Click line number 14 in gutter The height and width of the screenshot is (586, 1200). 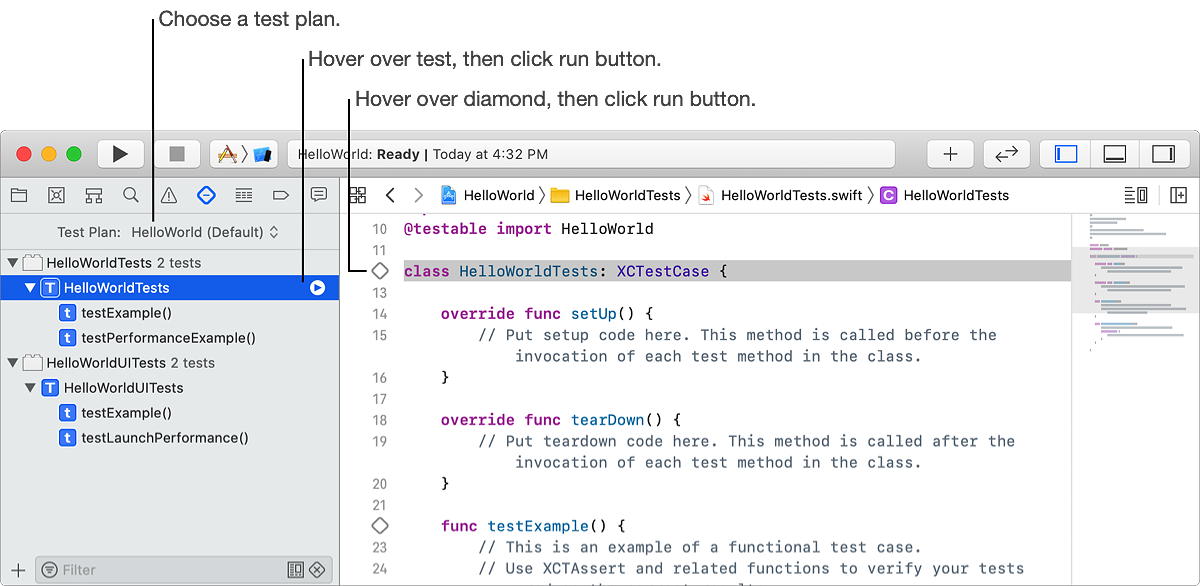379,314
